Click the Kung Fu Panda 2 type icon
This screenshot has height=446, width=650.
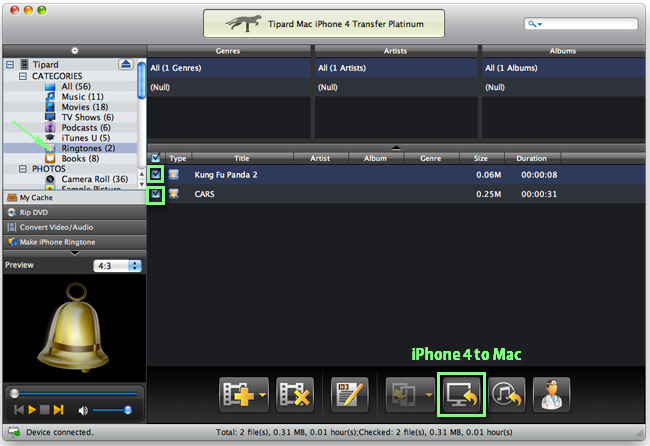tap(174, 175)
